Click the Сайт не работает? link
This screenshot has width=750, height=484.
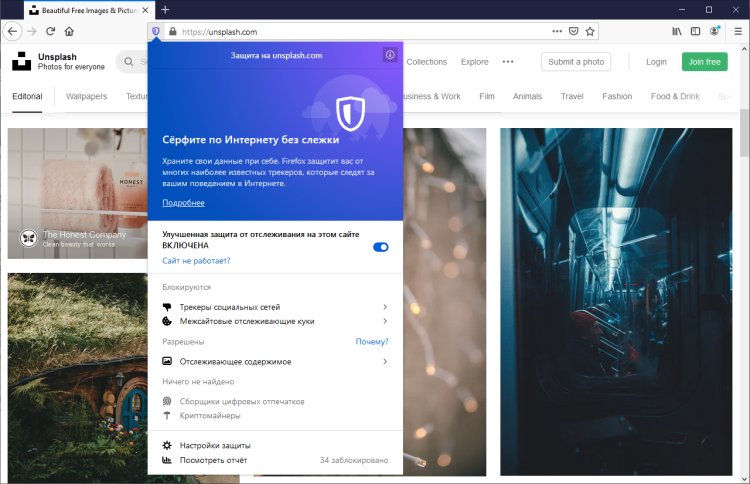coord(196,261)
